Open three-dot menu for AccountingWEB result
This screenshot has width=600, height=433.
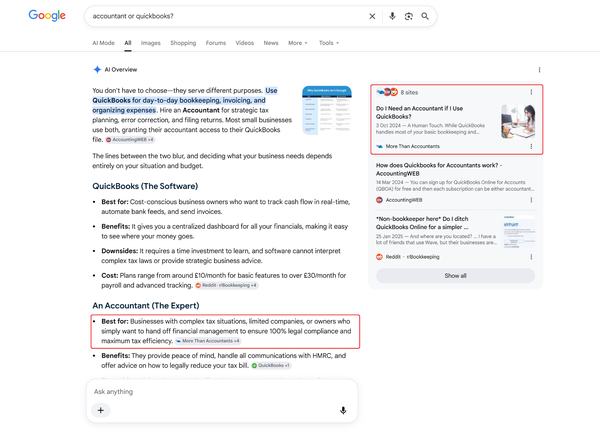tap(531, 200)
